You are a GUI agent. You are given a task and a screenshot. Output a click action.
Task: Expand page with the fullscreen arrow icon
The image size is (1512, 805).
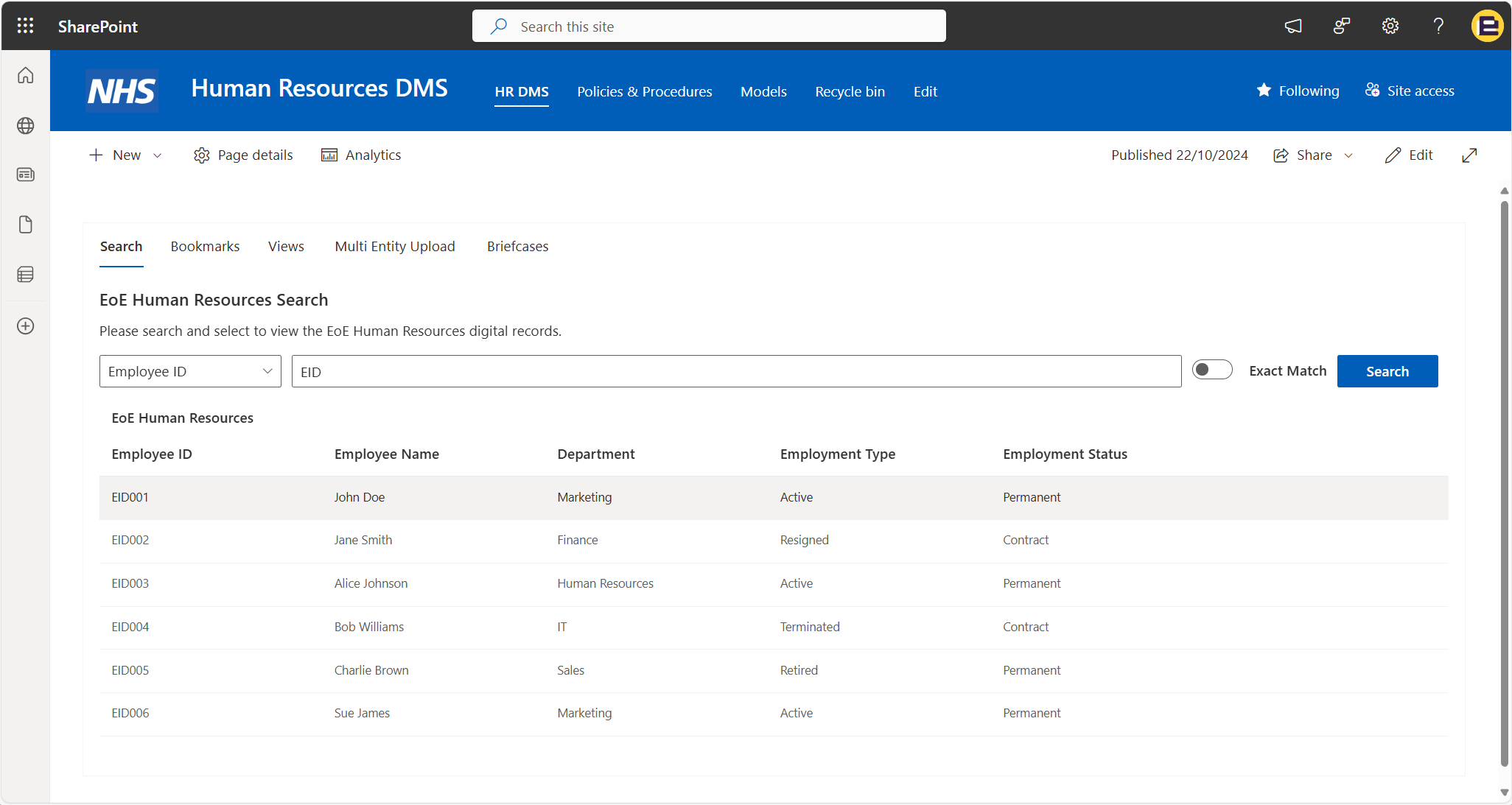tap(1469, 155)
